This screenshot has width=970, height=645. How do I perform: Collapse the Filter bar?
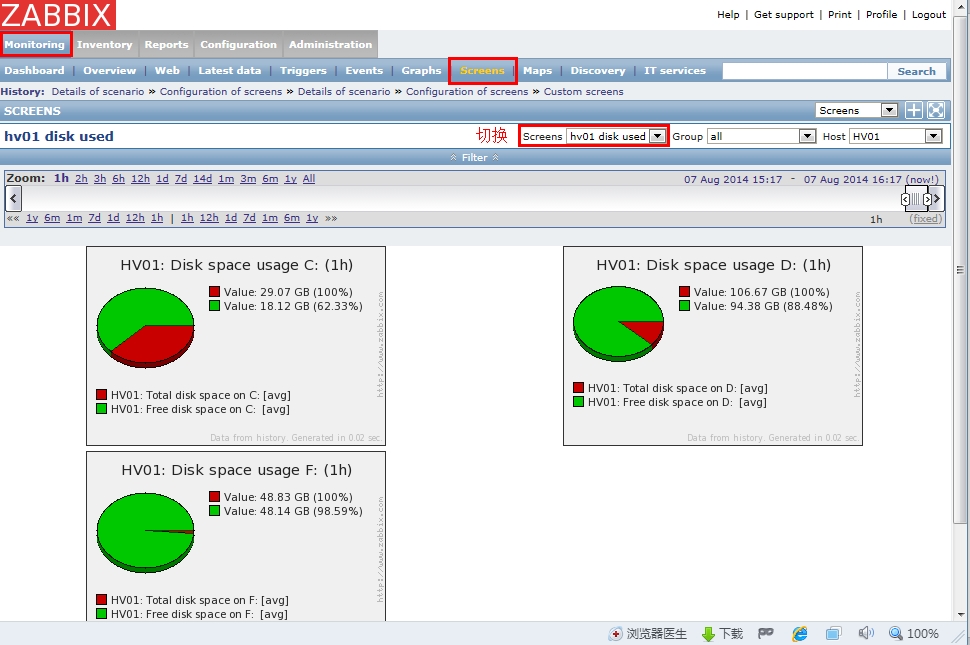click(x=475, y=158)
